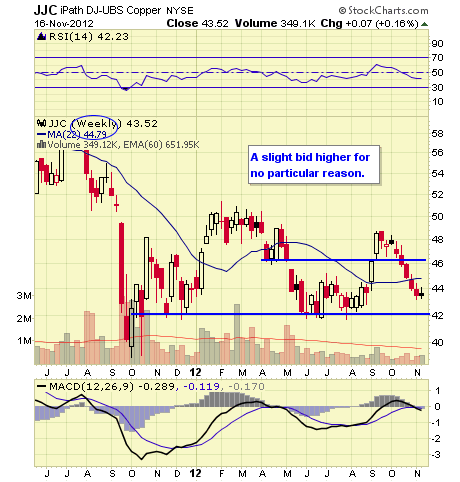This screenshot has height=482, width=460.
Task: Click the -2 label on MACD axis
Action: pyautogui.click(x=437, y=439)
